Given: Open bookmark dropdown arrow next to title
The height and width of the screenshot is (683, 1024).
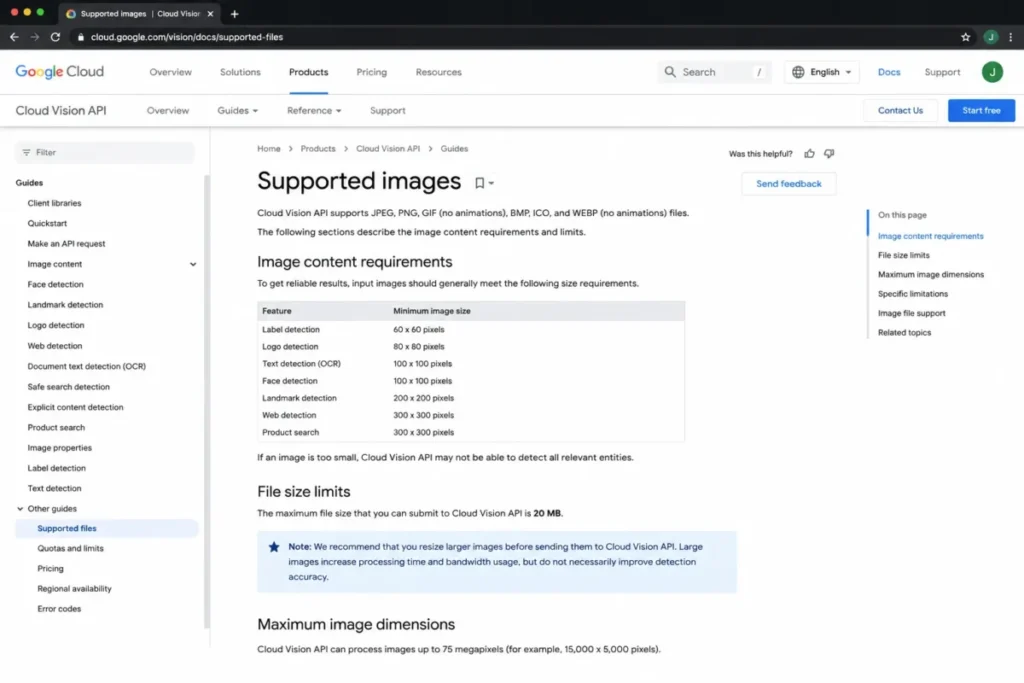Looking at the screenshot, I should 491,183.
